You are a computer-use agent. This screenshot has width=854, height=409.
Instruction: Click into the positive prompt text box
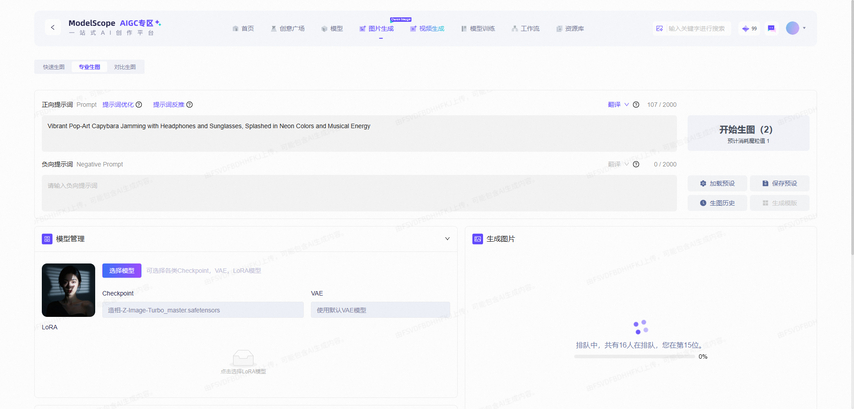[x=359, y=133]
